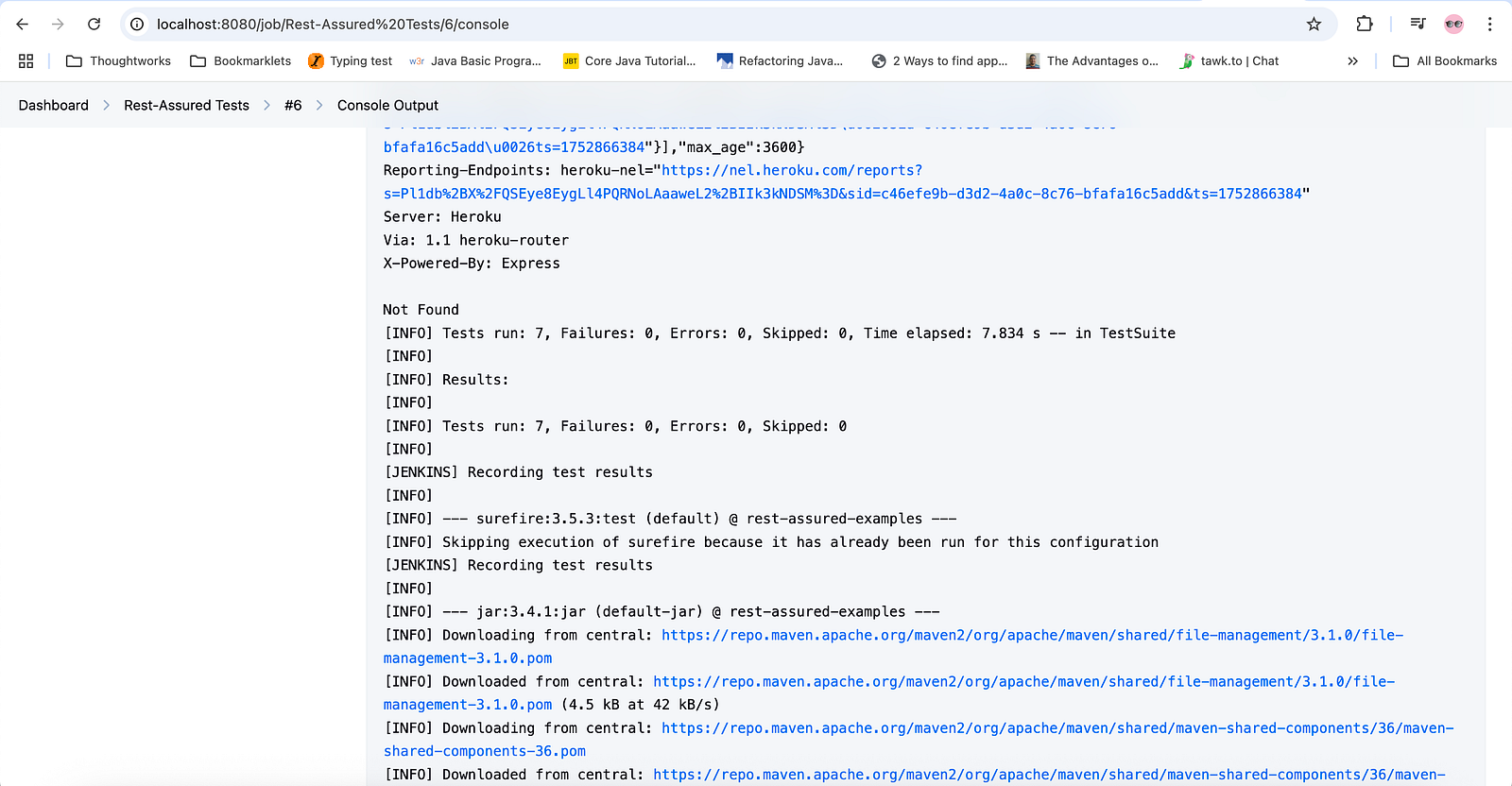Click the 'Not Found' console line
The height and width of the screenshot is (786, 1512).
click(x=421, y=310)
